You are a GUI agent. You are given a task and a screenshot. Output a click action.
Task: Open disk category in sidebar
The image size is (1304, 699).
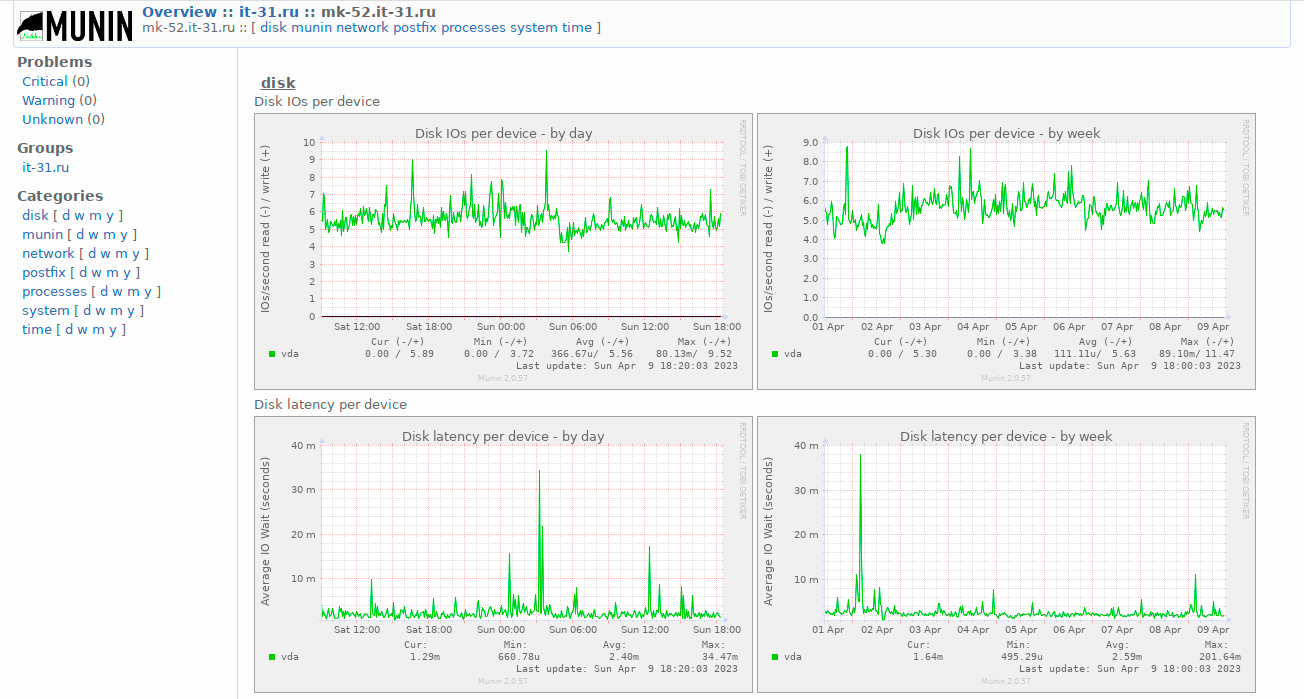tap(35, 215)
